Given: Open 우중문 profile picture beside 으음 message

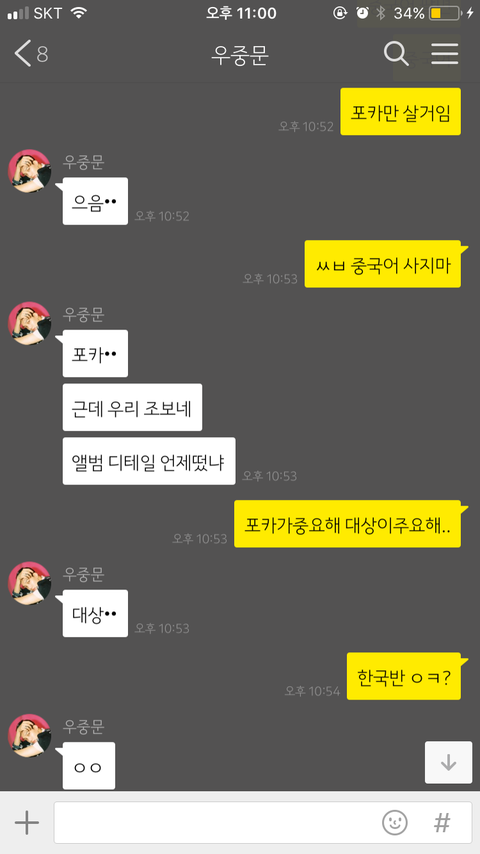Looking at the screenshot, I should point(29,171).
